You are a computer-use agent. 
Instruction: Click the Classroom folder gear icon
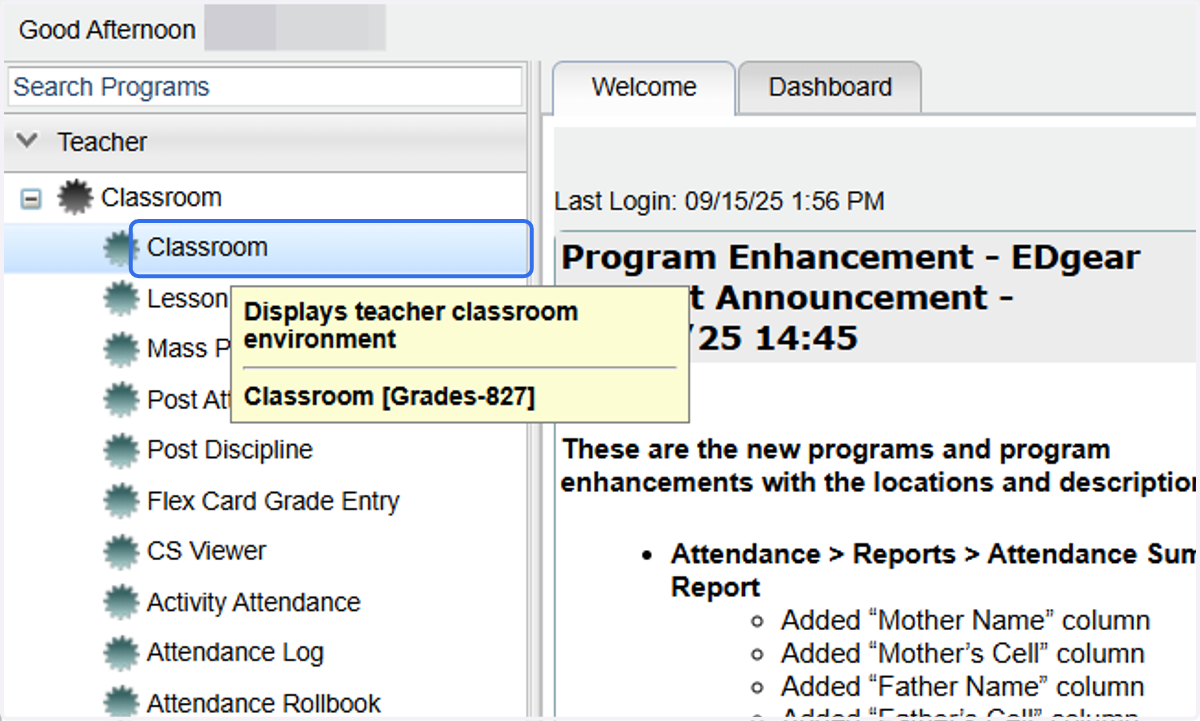pyautogui.click(x=75, y=198)
